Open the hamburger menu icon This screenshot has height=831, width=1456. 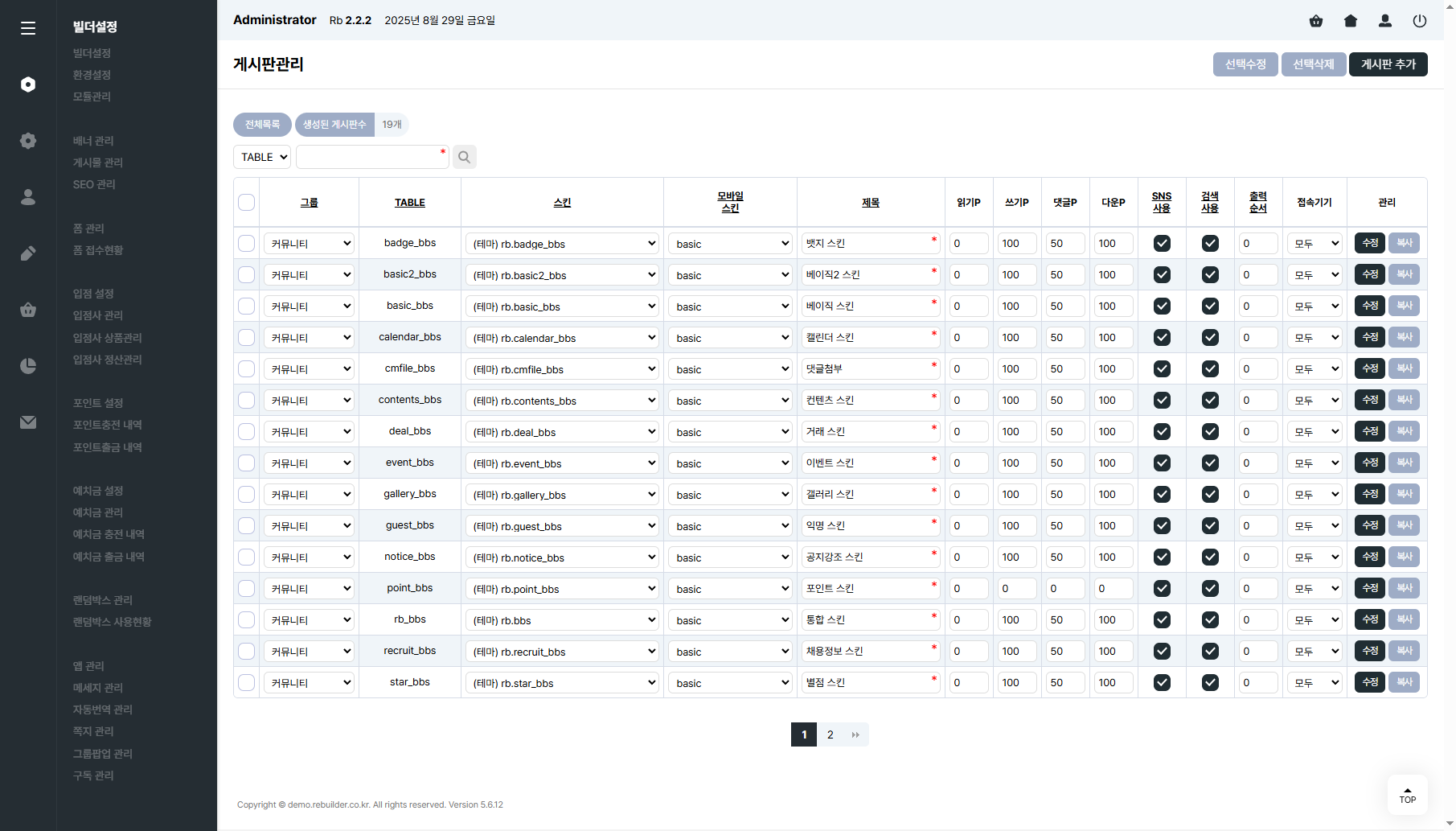pos(28,28)
